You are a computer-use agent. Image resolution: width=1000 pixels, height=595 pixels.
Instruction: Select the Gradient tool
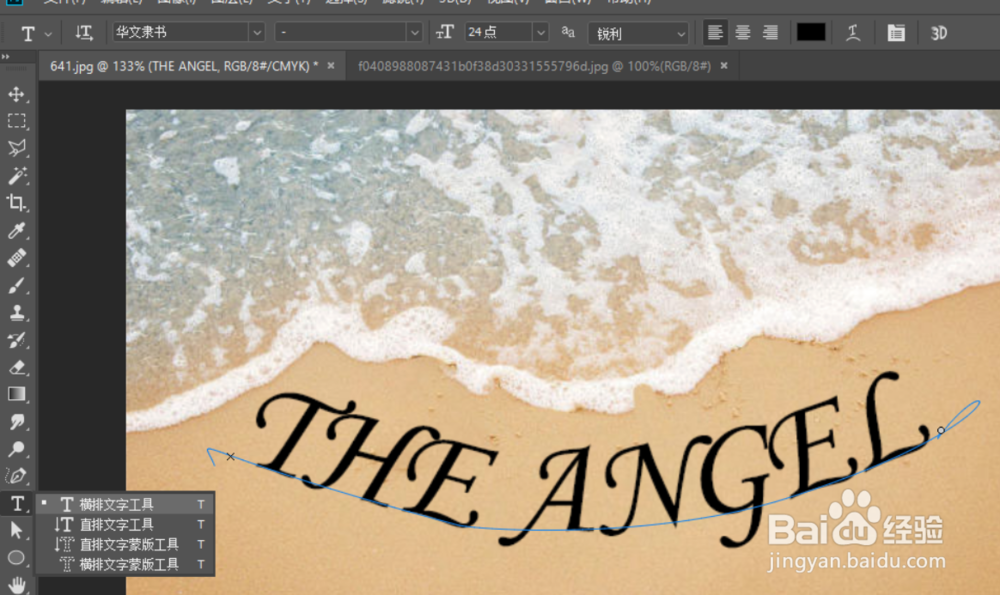click(x=17, y=394)
